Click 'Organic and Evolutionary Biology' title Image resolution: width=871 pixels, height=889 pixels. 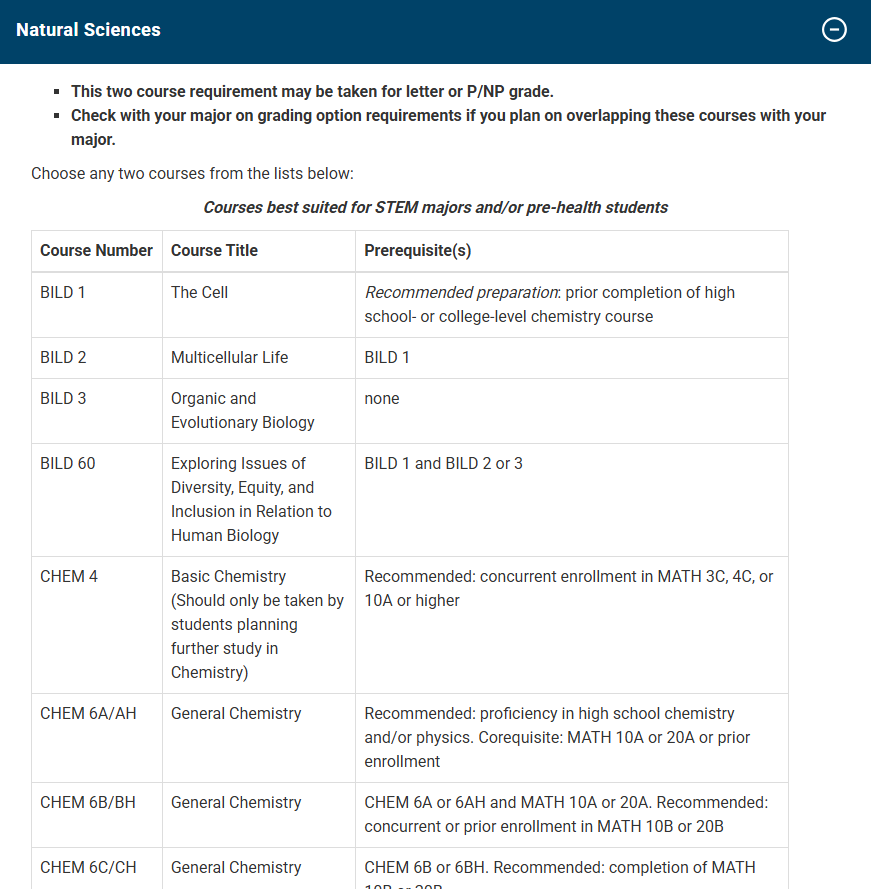pos(242,411)
